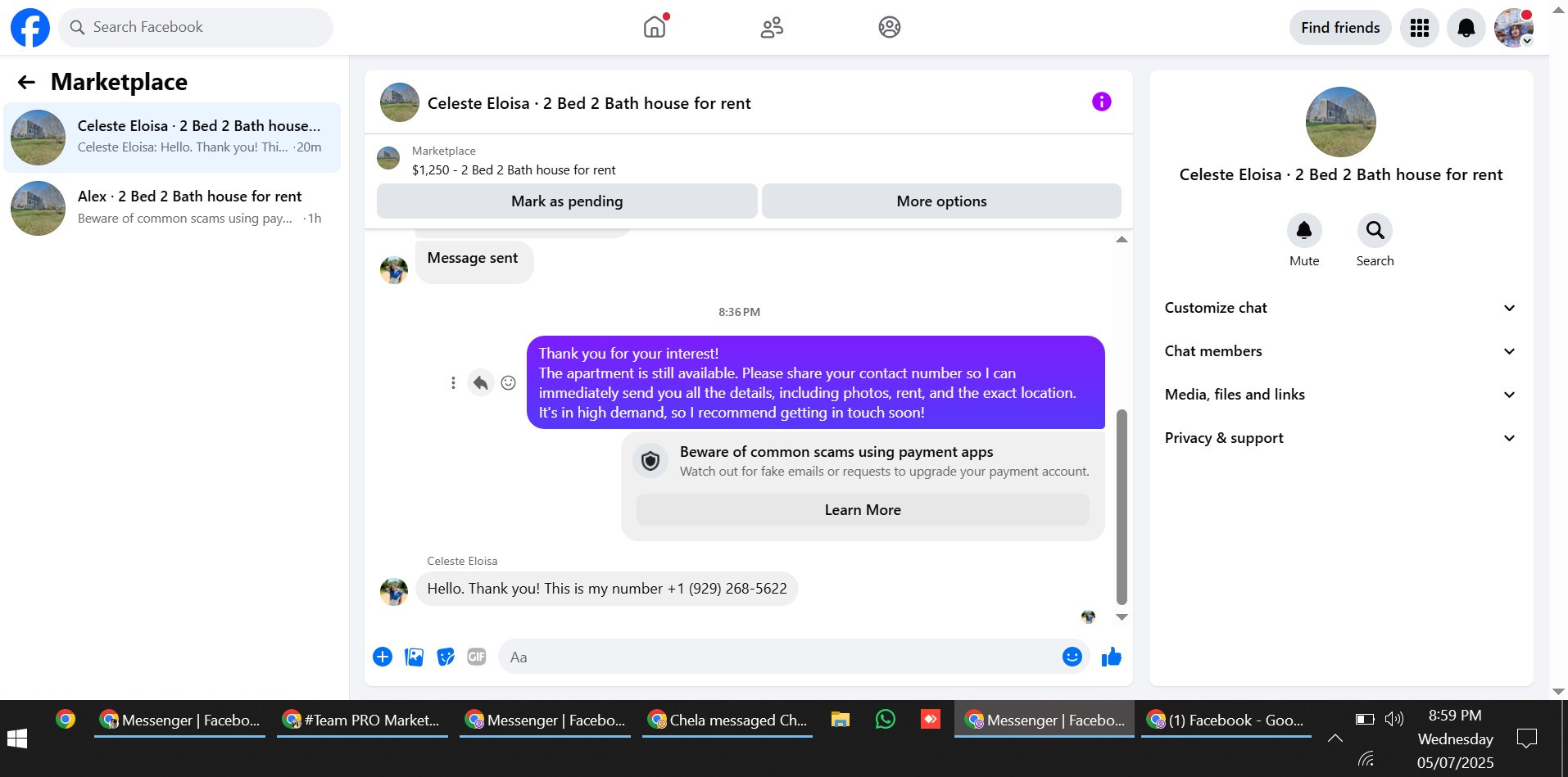This screenshot has width=1568, height=777.
Task: Click the chat scrollbar thumb
Action: [1122, 507]
